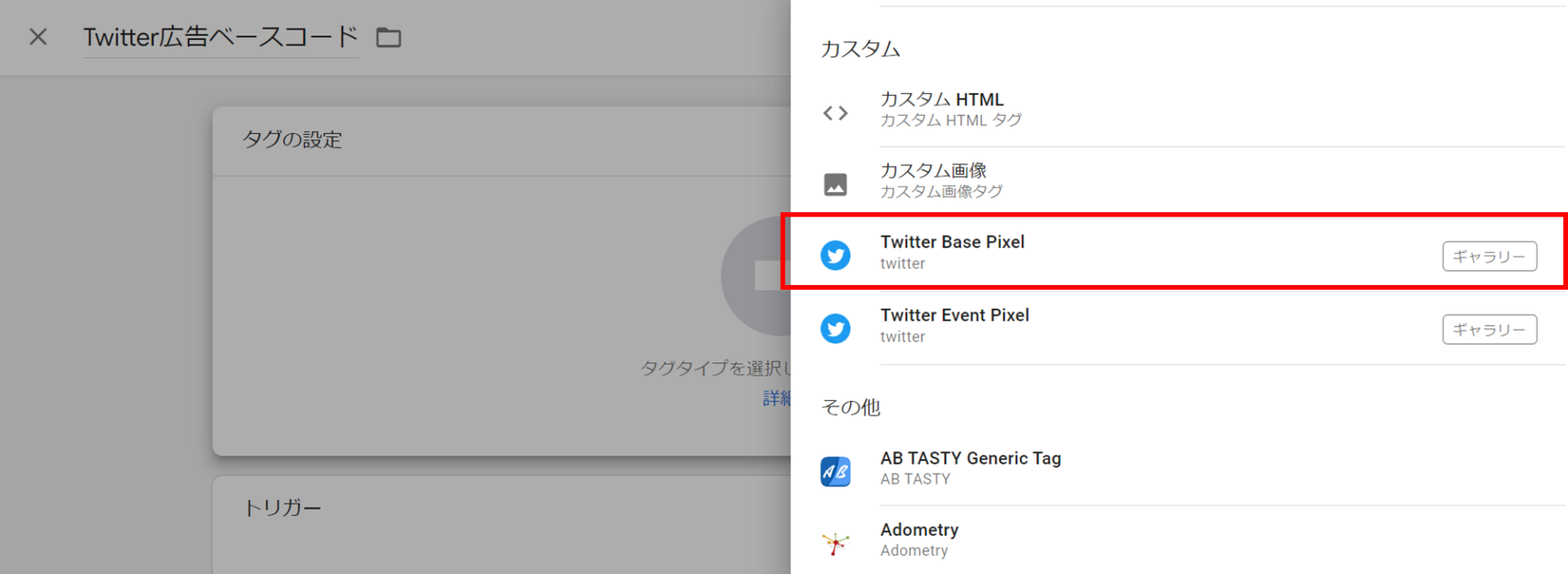Screen dimensions: 1568x574
Task: Choose the Twitter Event Pixel tag type
Action: 1178,327
